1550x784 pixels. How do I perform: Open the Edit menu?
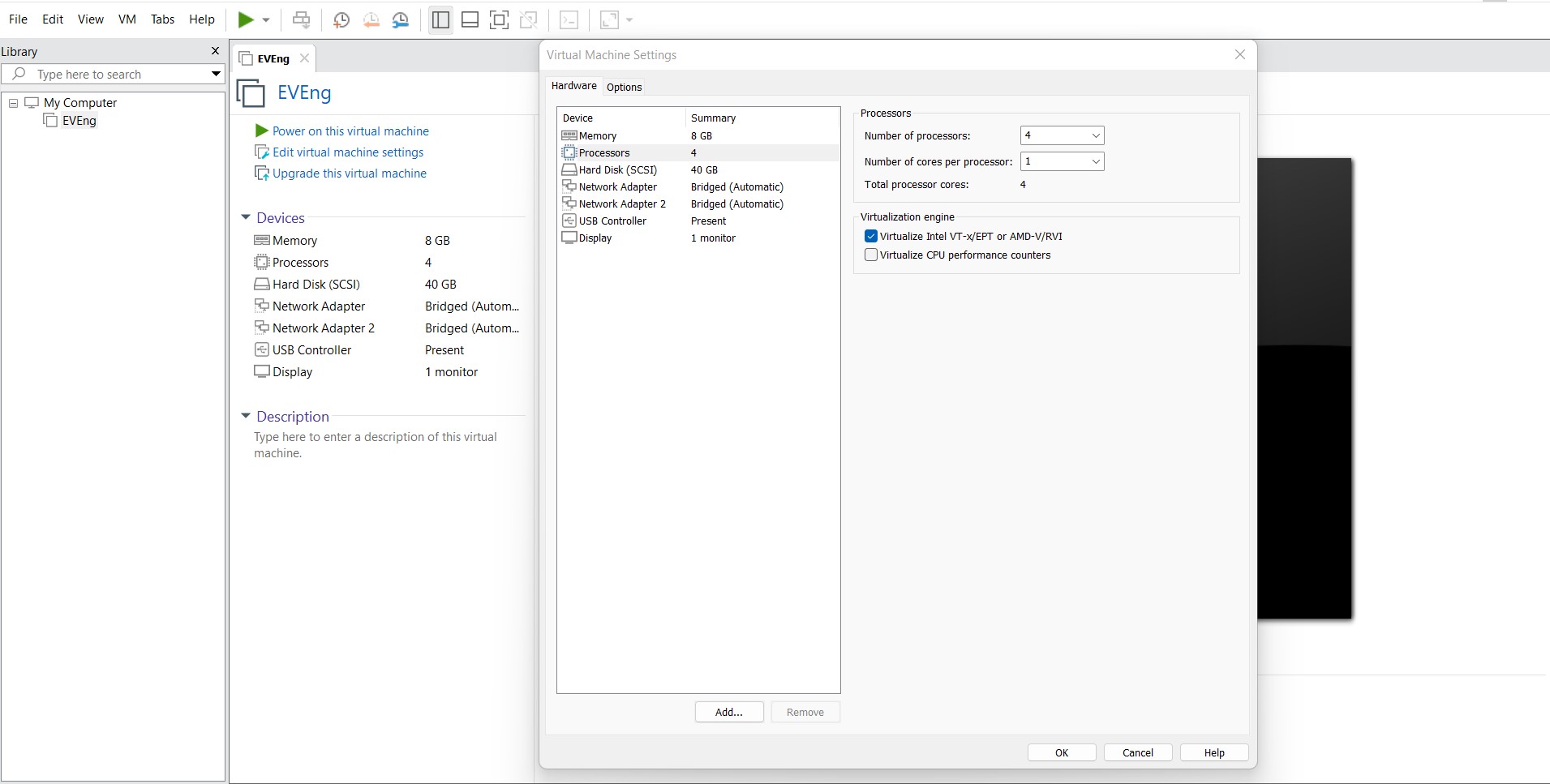(53, 19)
